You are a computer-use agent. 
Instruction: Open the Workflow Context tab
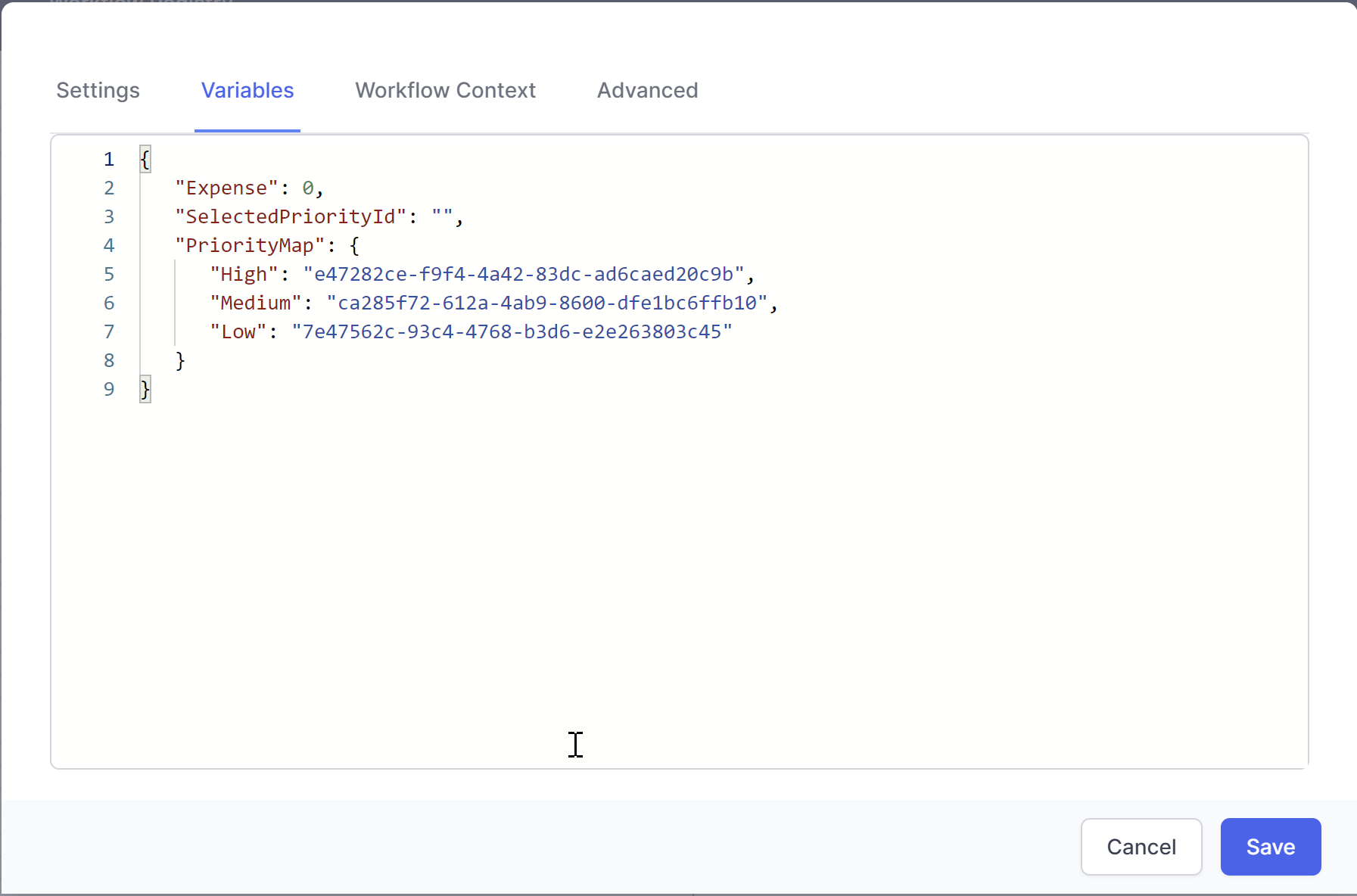445,90
